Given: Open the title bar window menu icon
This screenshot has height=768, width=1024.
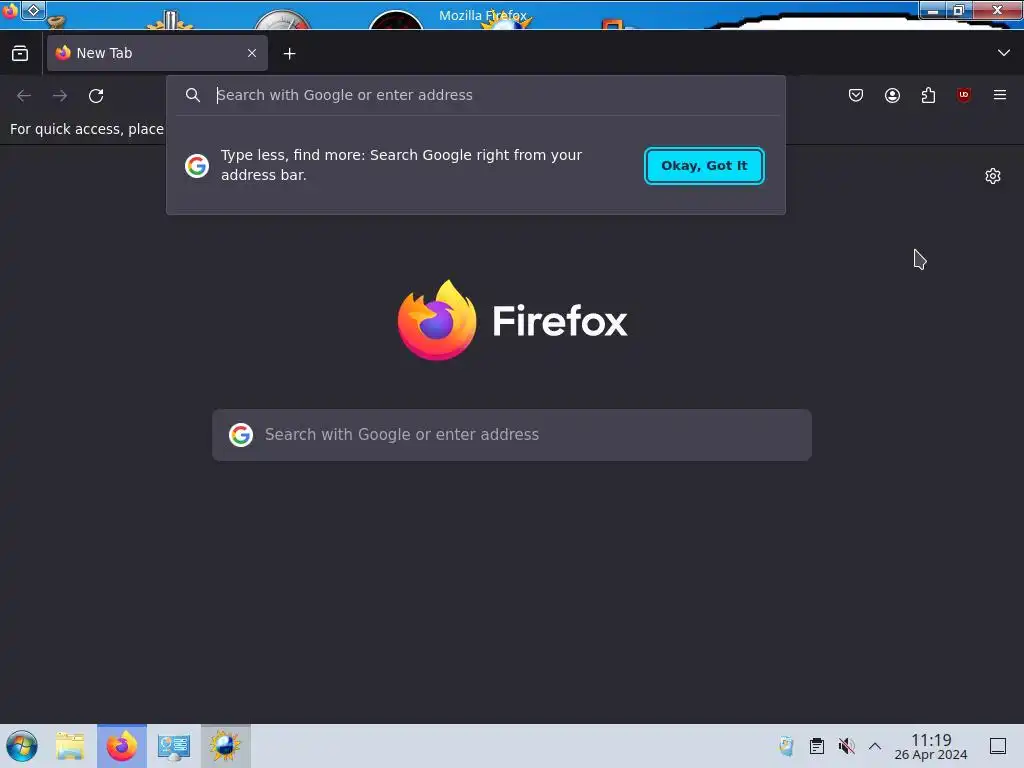Looking at the screenshot, I should [x=10, y=10].
